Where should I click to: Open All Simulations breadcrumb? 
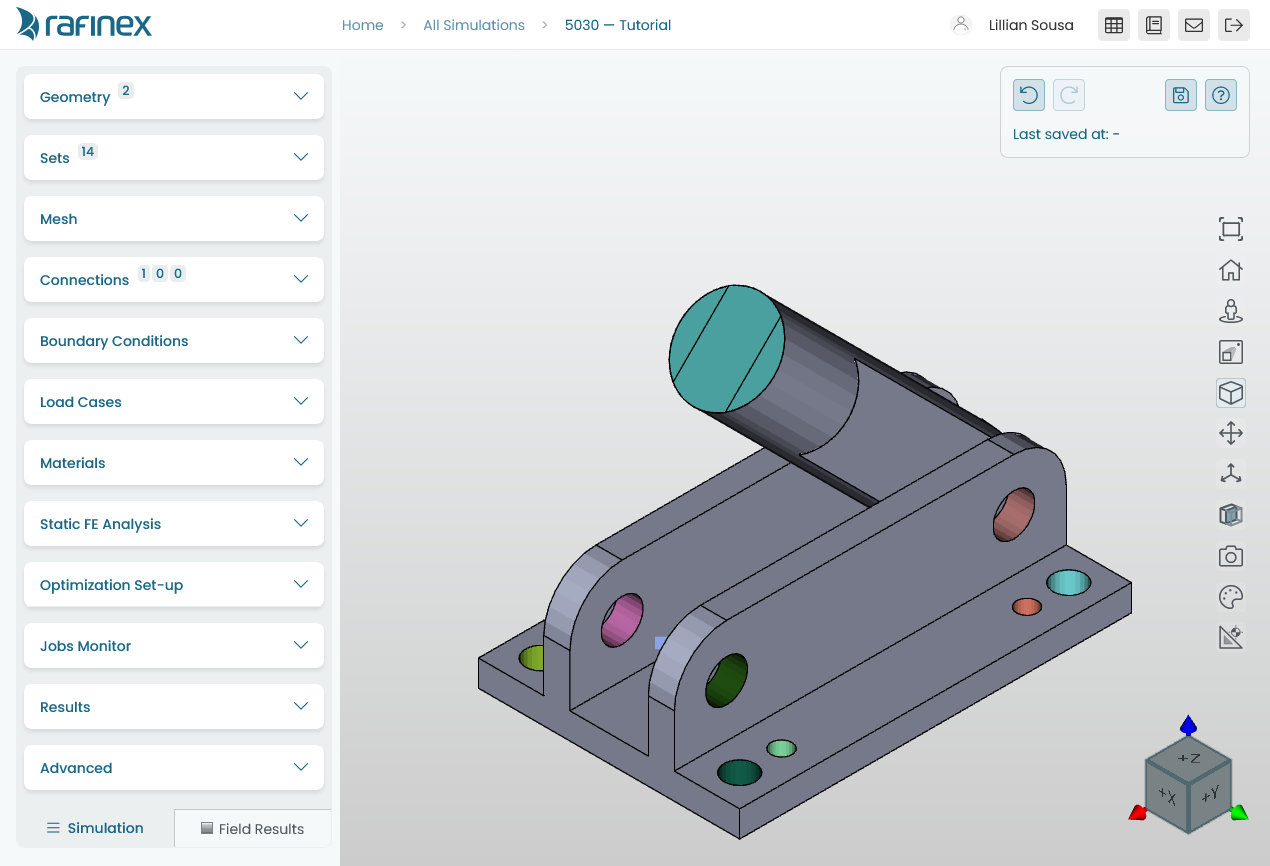coord(474,25)
